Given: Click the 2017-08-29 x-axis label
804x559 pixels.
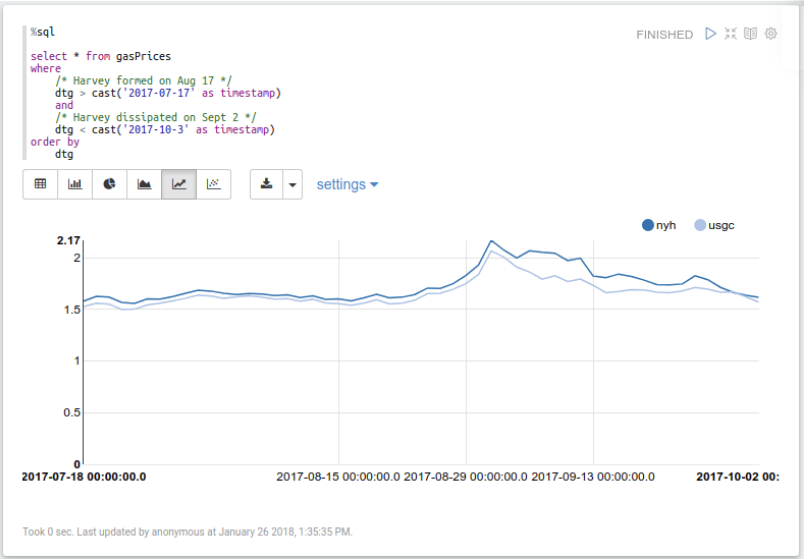Looking at the screenshot, I should pos(466,477).
